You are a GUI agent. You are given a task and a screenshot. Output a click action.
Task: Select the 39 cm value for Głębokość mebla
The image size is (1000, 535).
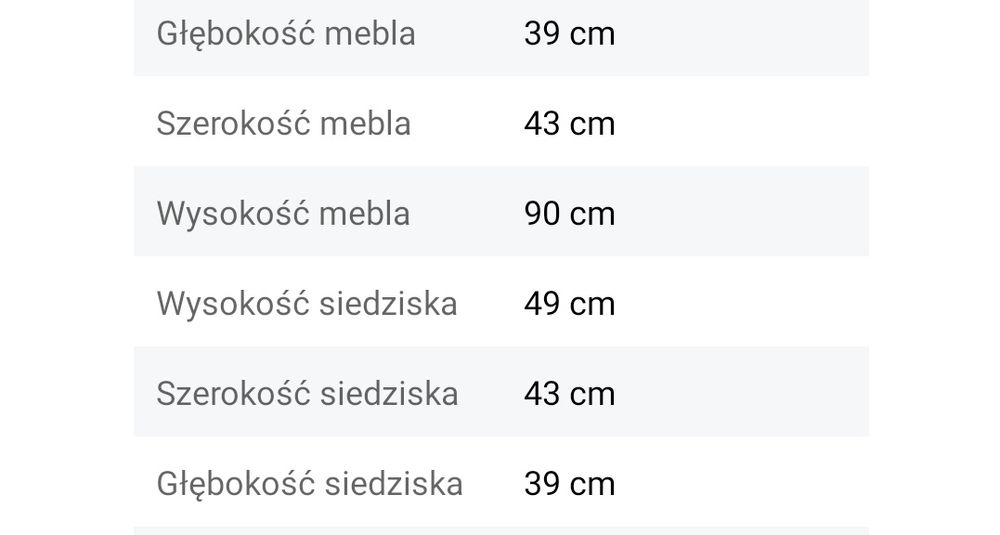(x=569, y=34)
